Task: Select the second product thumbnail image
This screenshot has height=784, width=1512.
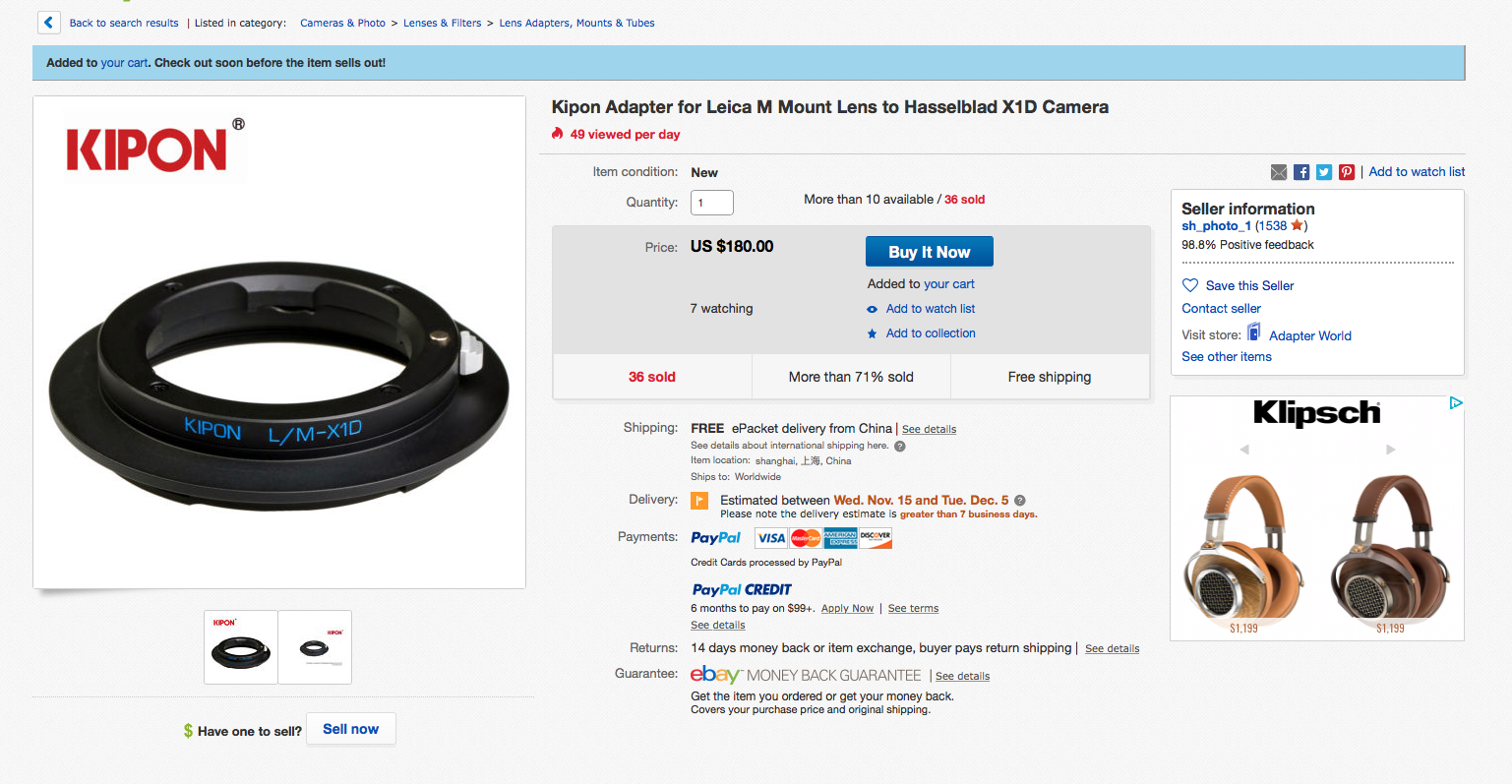Action: pyautogui.click(x=315, y=647)
